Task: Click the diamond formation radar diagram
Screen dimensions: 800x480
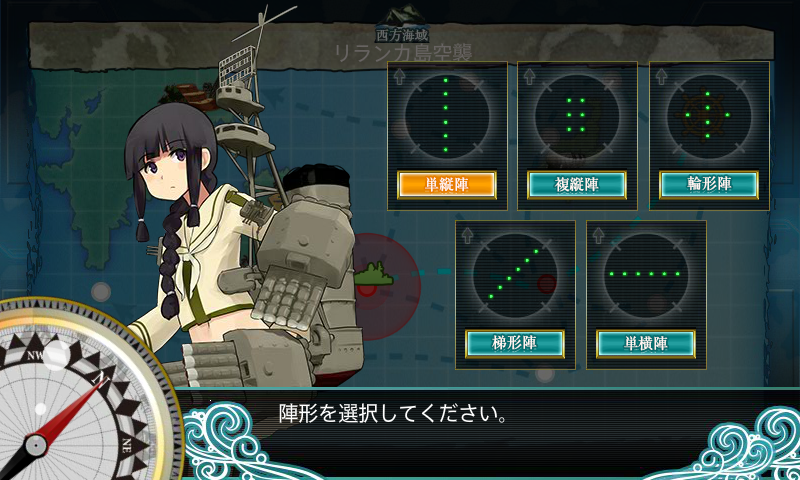Action: 709,116
